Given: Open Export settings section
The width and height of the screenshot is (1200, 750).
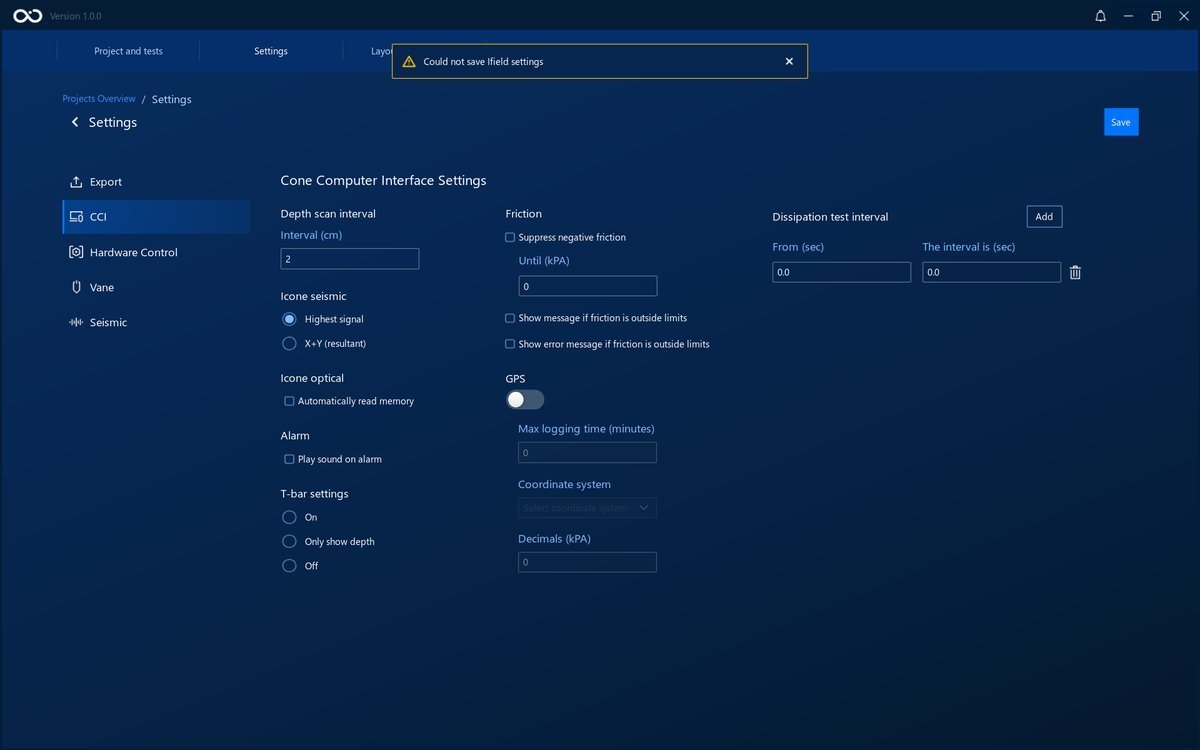Looking at the screenshot, I should [x=156, y=182].
